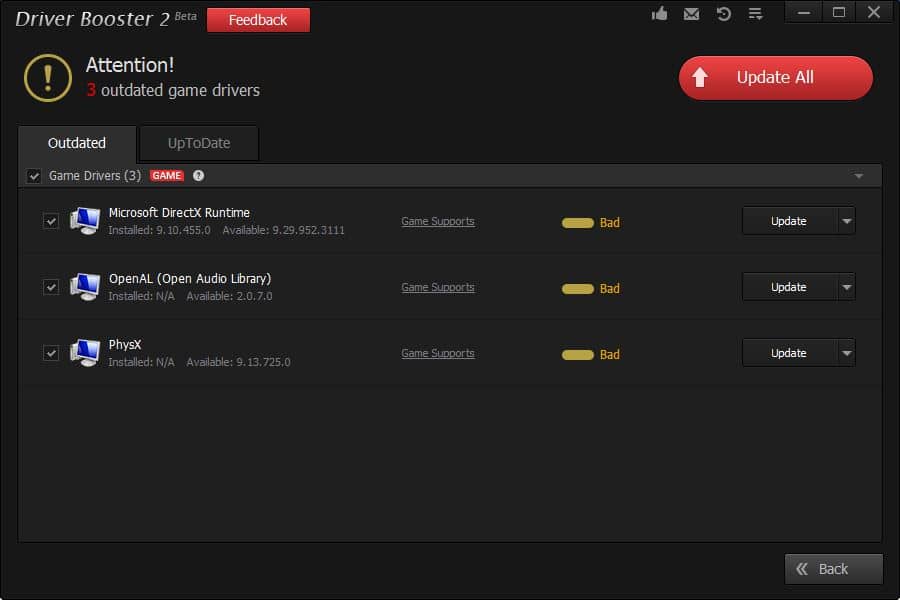The image size is (900, 600).
Task: Update OpenAL (Open Audio Library)
Action: 790,287
